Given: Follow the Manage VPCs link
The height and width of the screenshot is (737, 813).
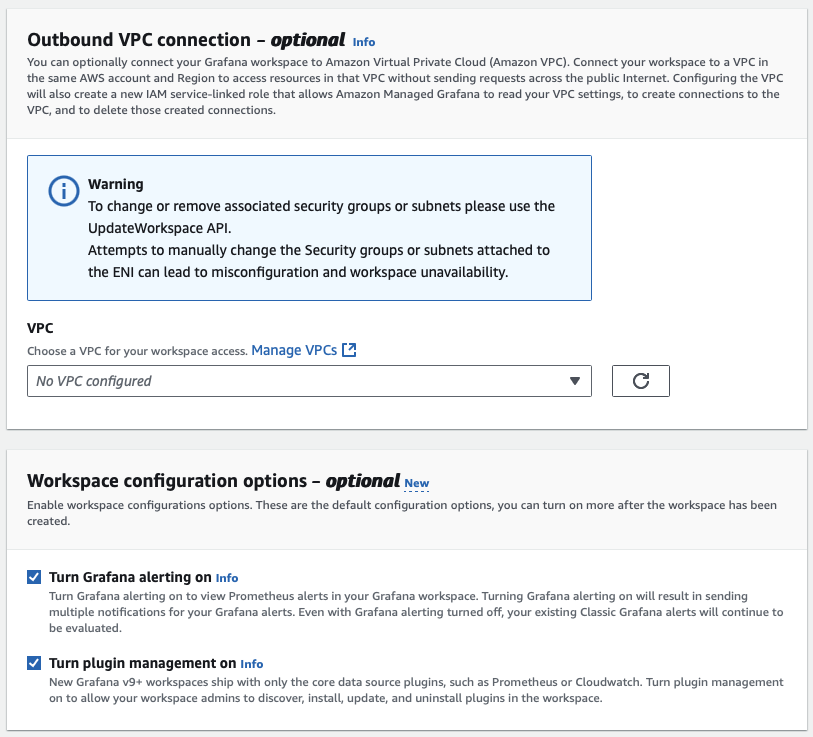Looking at the screenshot, I should (x=294, y=350).
